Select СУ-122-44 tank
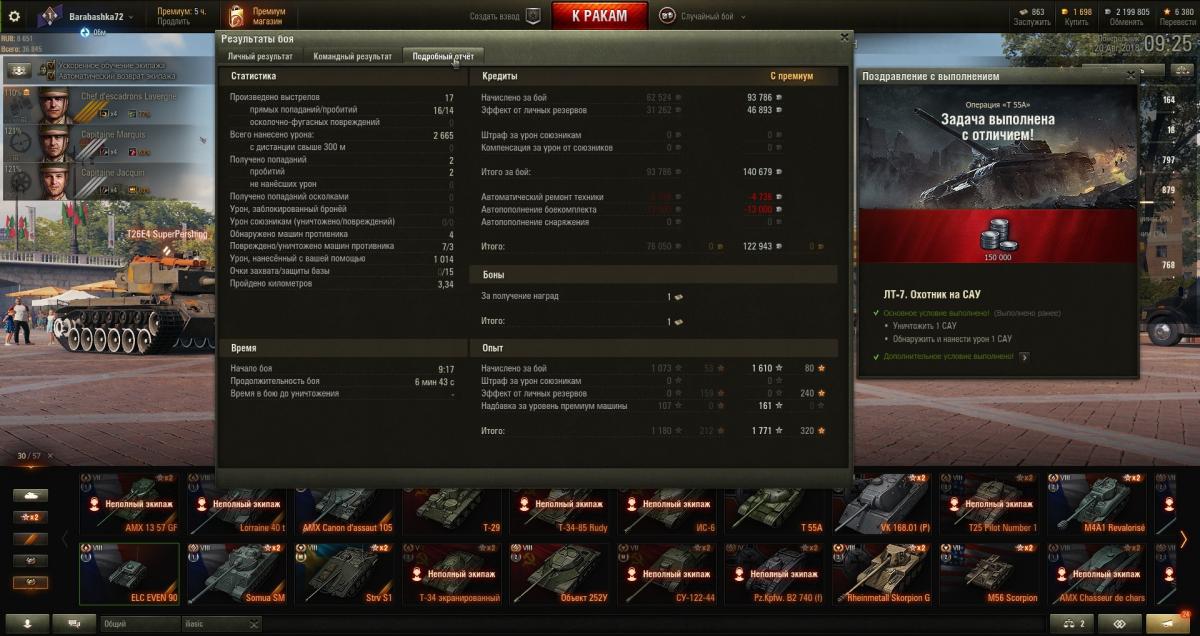This screenshot has width=1200, height=636. tap(667, 574)
